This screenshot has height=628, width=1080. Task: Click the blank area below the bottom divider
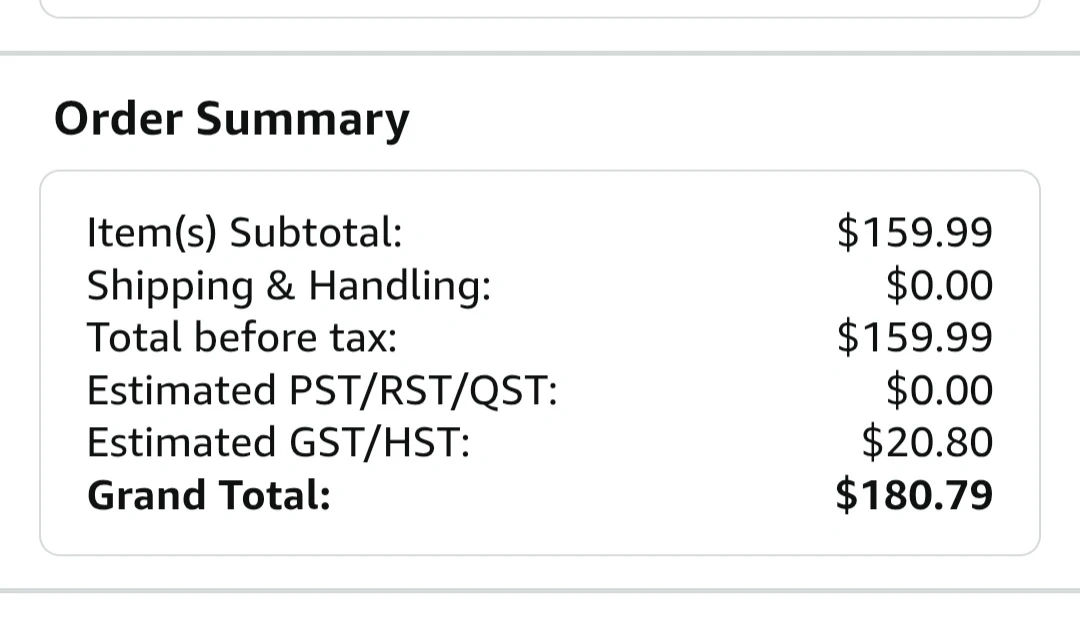[540, 612]
